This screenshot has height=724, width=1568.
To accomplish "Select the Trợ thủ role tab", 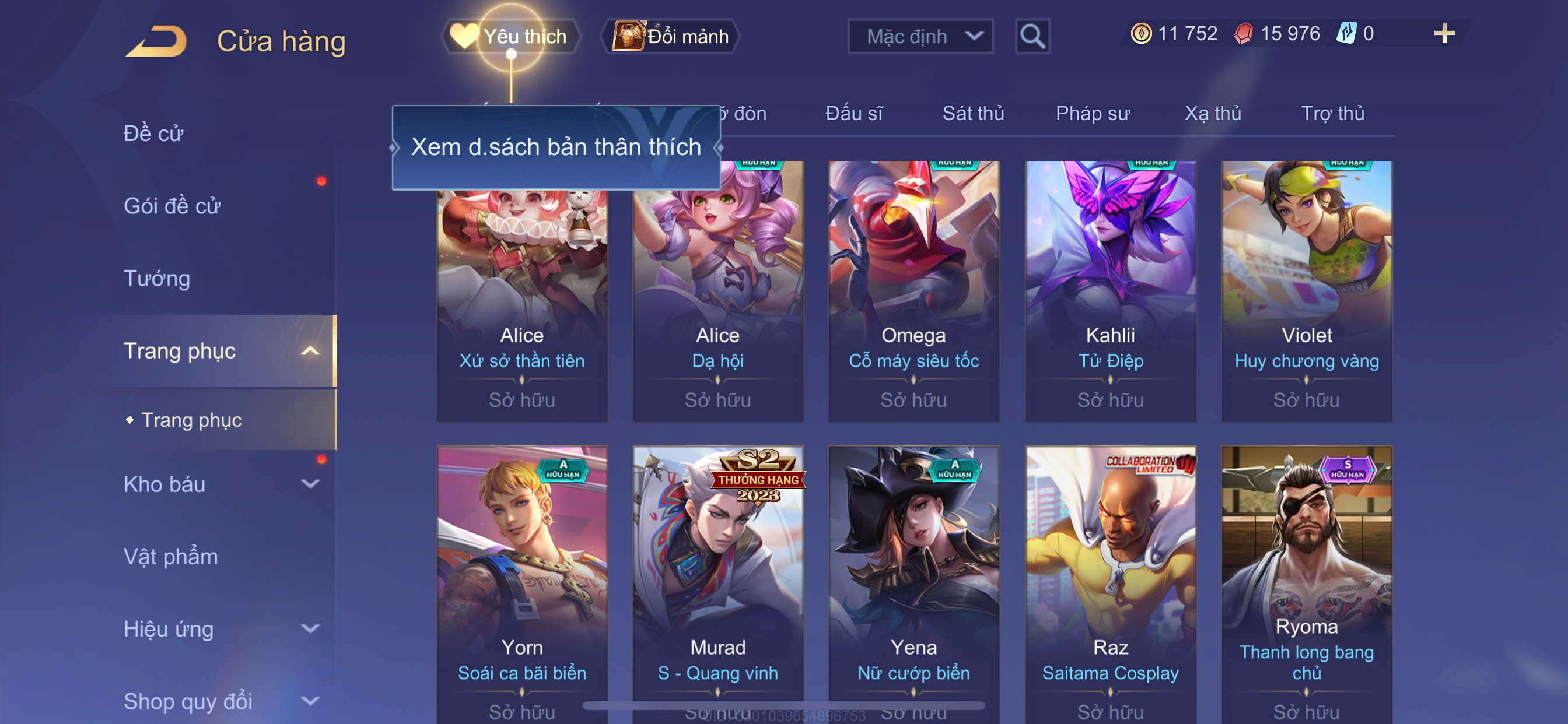I will pyautogui.click(x=1332, y=113).
